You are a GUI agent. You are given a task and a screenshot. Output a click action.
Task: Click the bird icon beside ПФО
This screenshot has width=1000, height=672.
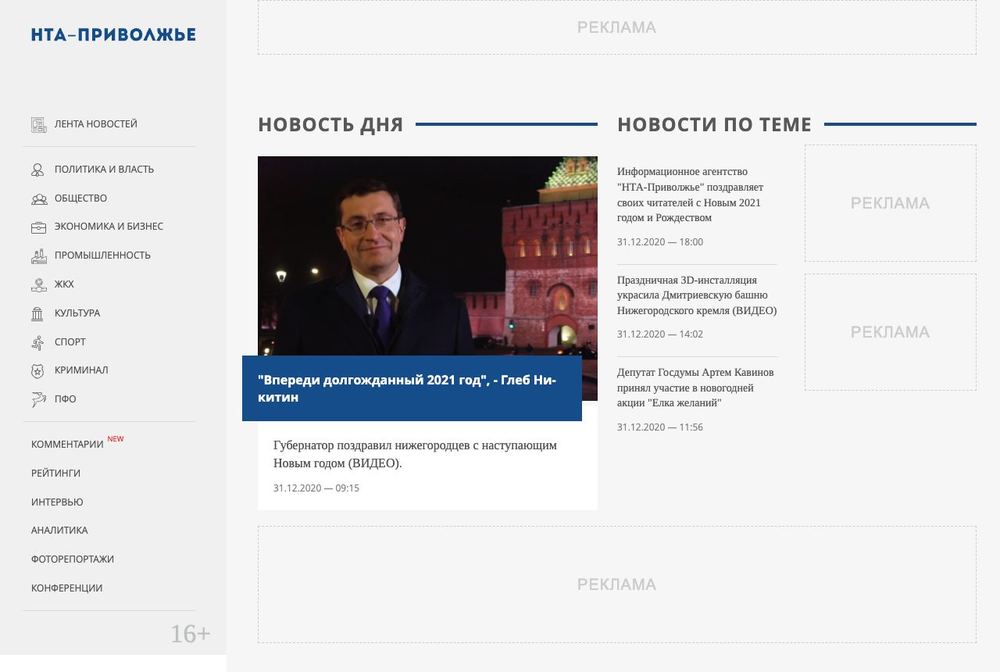point(38,399)
